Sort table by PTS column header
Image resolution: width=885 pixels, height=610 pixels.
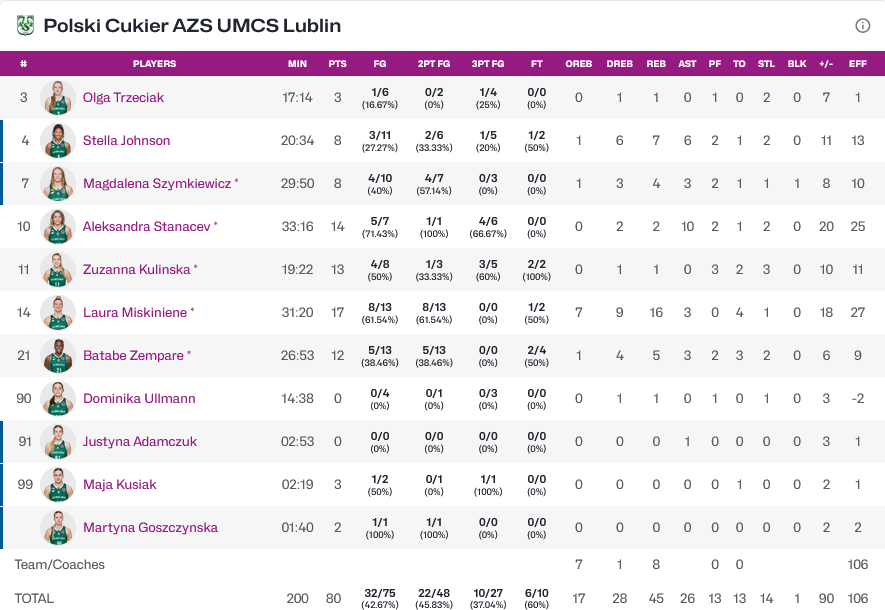point(338,64)
